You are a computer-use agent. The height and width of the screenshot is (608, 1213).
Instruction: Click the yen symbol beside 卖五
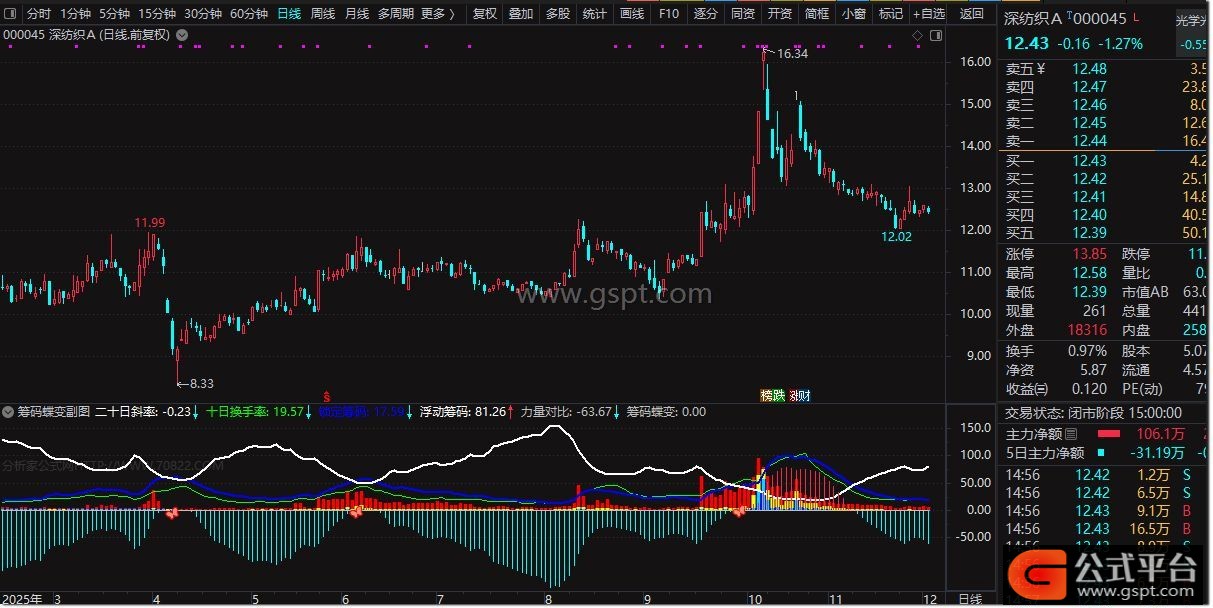tap(1040, 69)
